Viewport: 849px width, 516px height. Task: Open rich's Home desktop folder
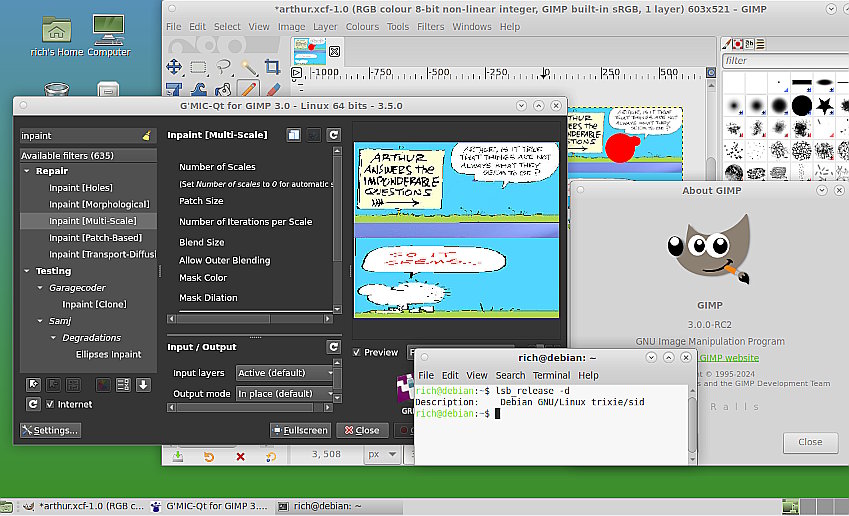[56, 37]
